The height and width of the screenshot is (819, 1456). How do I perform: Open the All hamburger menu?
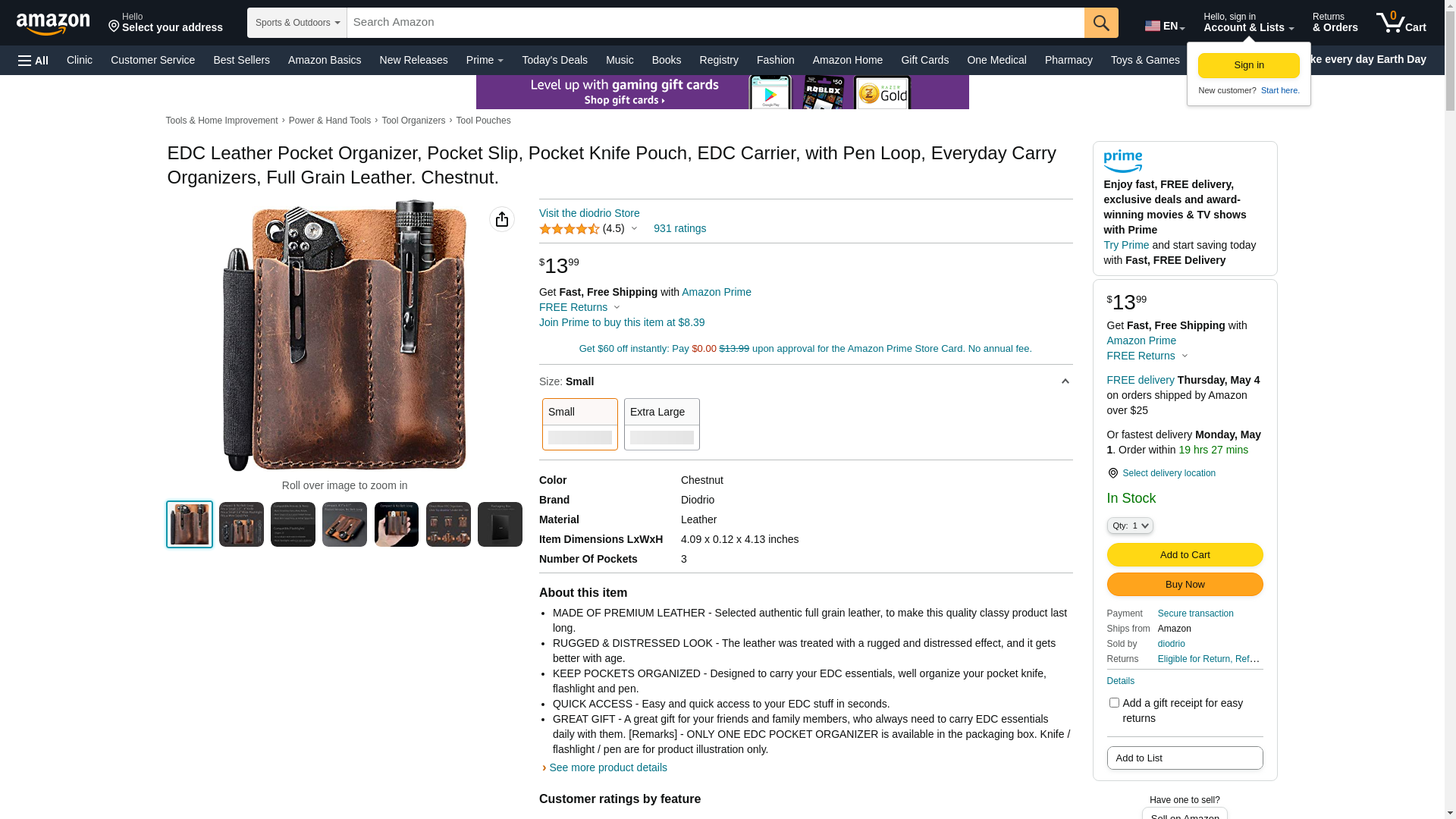[x=33, y=61]
